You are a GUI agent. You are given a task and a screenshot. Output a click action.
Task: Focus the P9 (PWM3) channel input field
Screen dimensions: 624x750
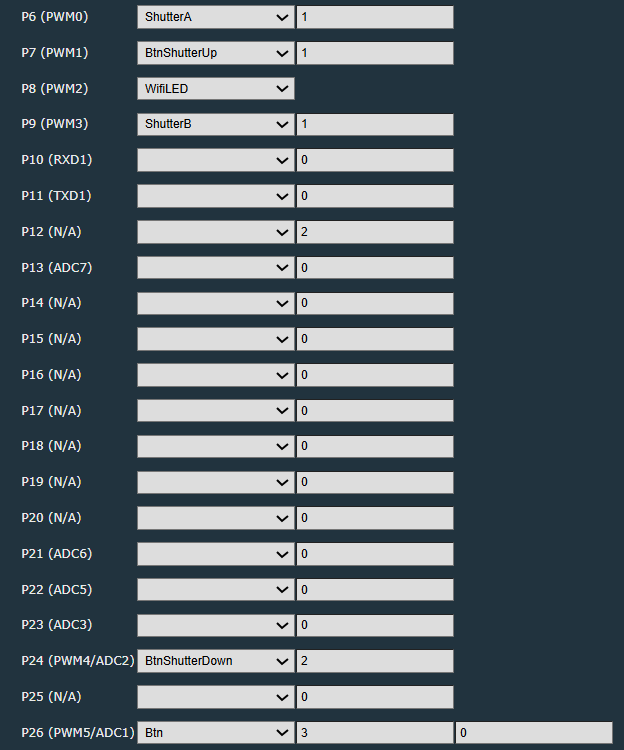pos(375,125)
